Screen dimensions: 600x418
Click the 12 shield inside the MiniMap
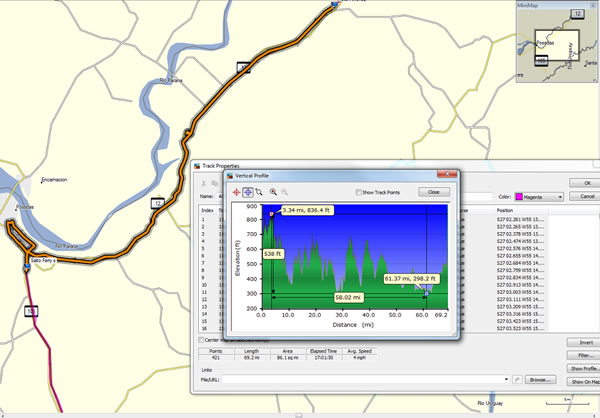point(577,14)
